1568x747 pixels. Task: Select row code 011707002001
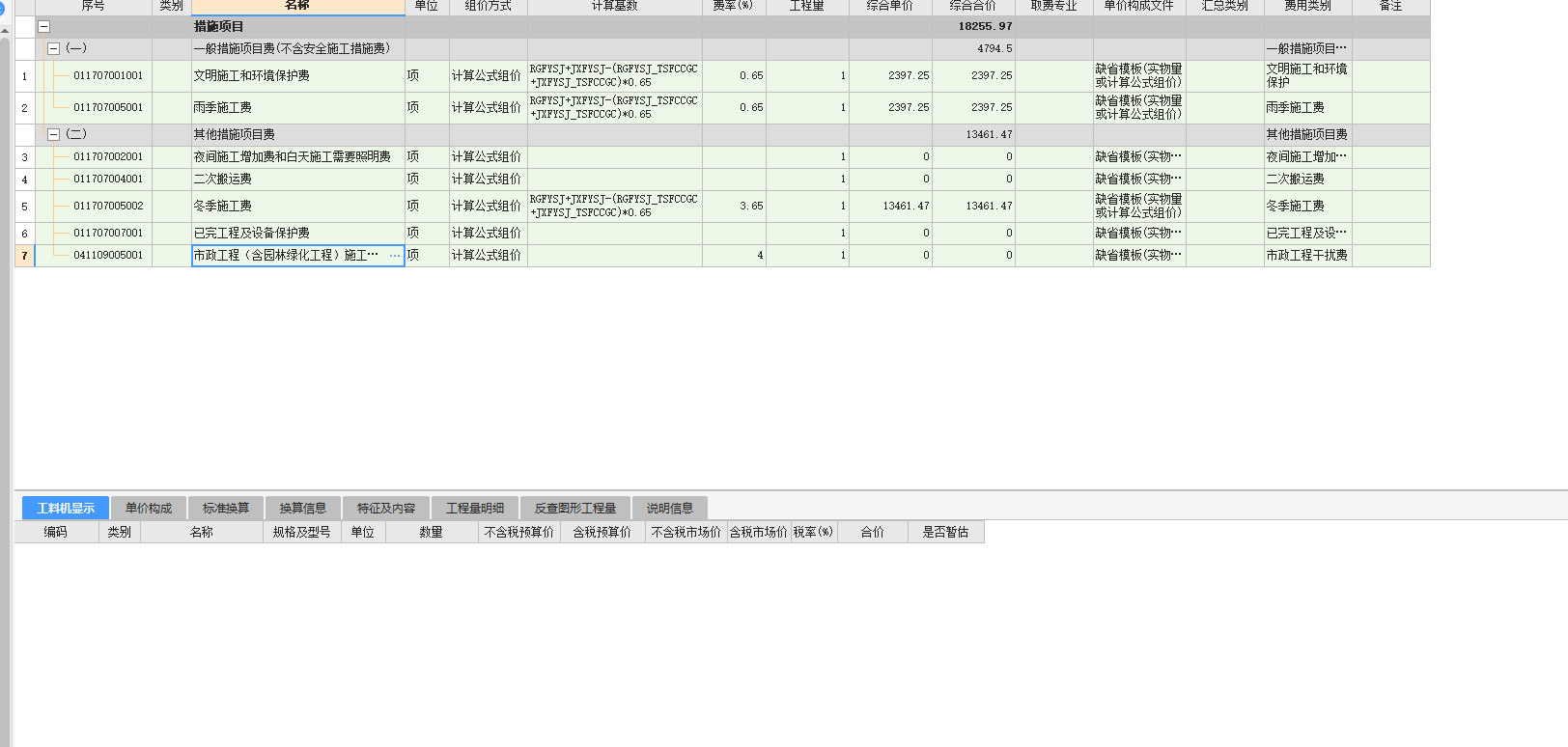108,157
